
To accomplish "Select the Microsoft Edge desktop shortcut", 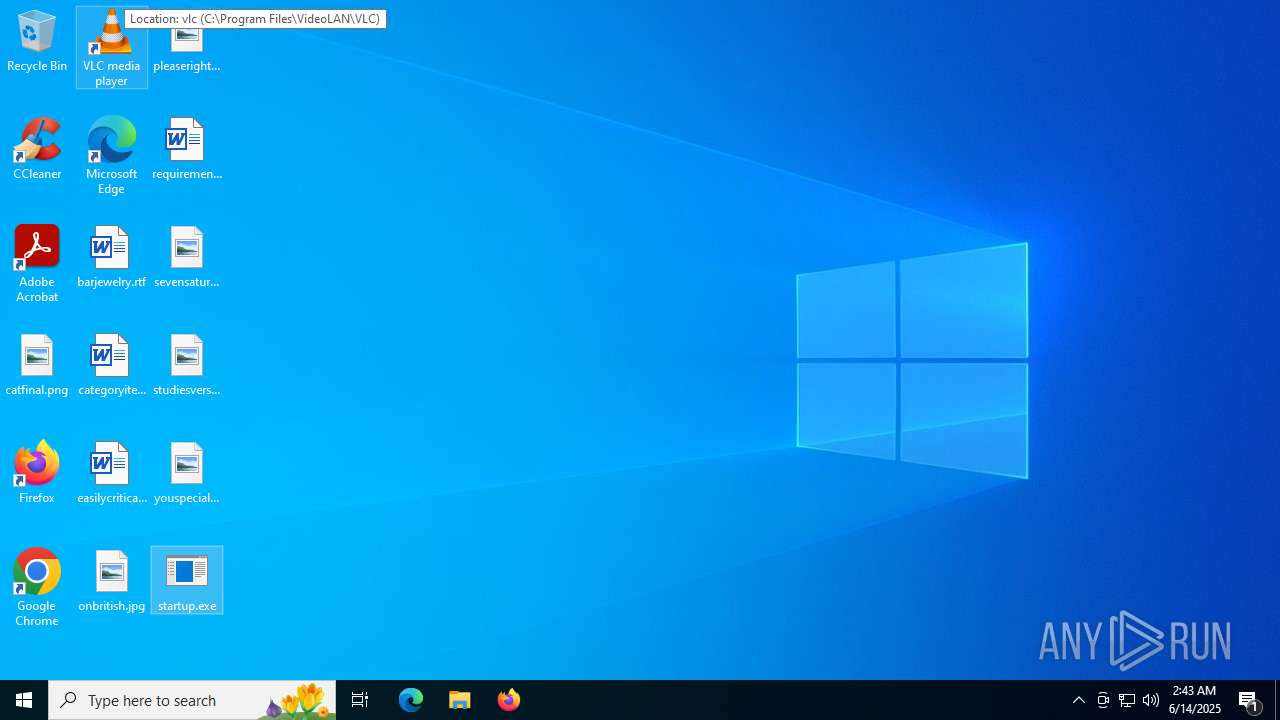I will [112, 156].
